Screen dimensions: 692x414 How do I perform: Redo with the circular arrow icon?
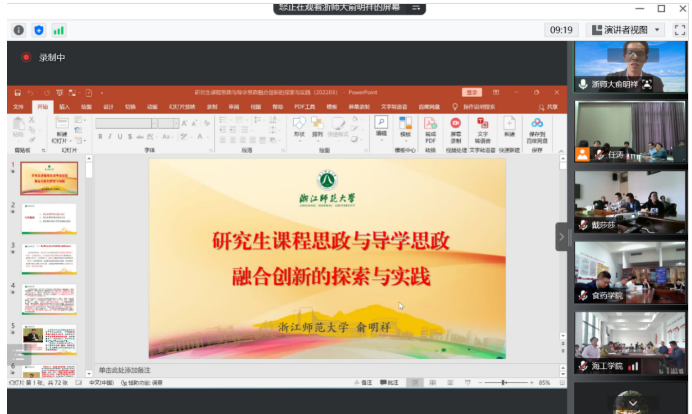46,93
